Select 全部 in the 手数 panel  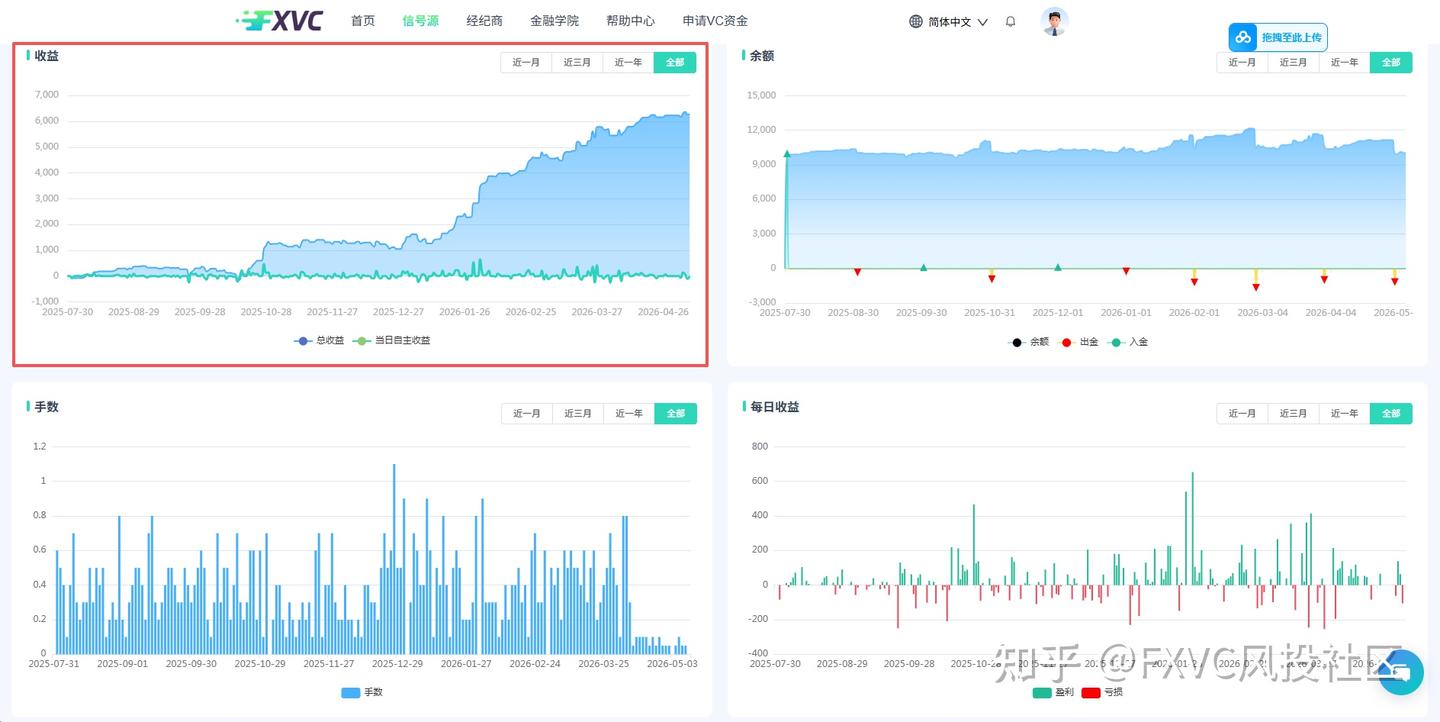click(676, 413)
